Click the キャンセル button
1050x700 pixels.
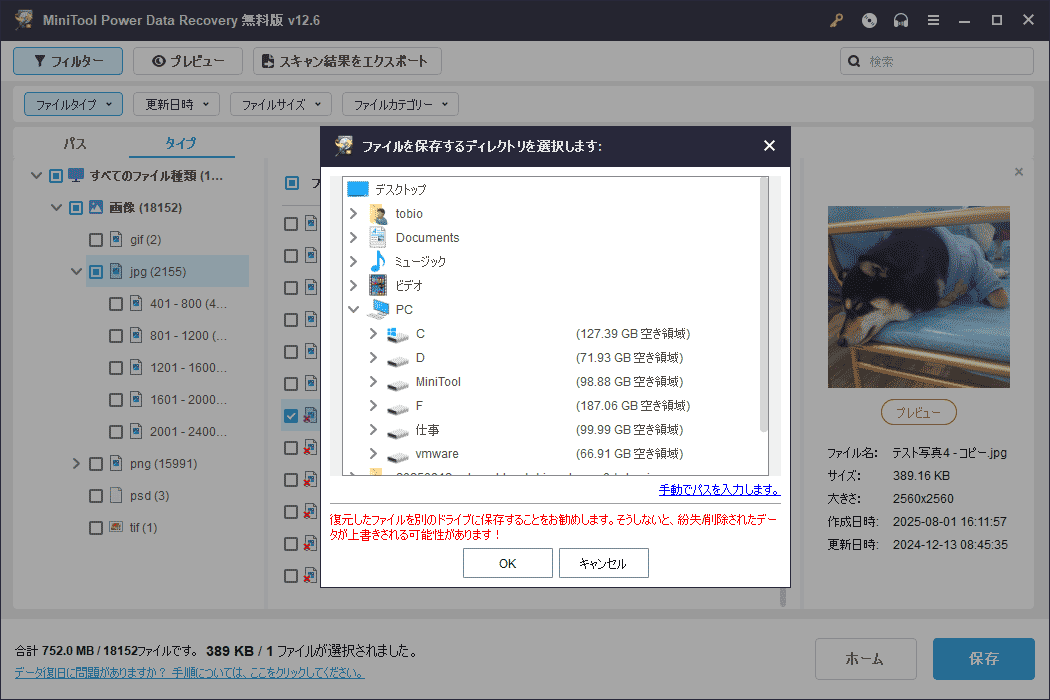coord(603,563)
